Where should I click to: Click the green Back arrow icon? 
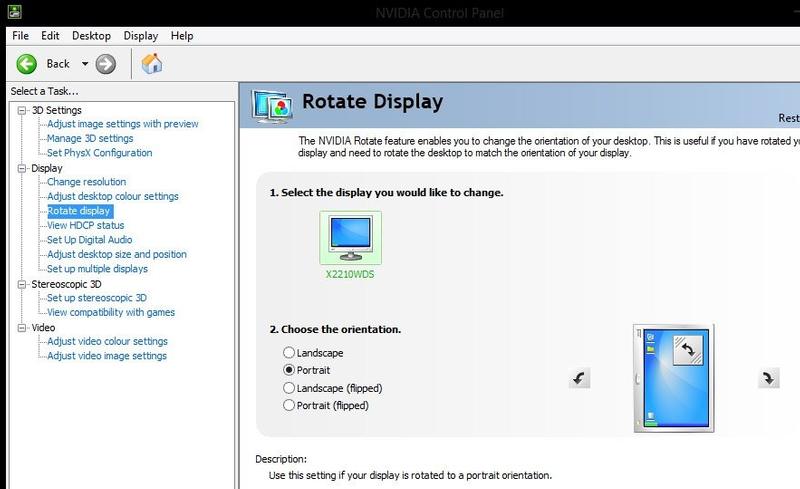coord(27,64)
